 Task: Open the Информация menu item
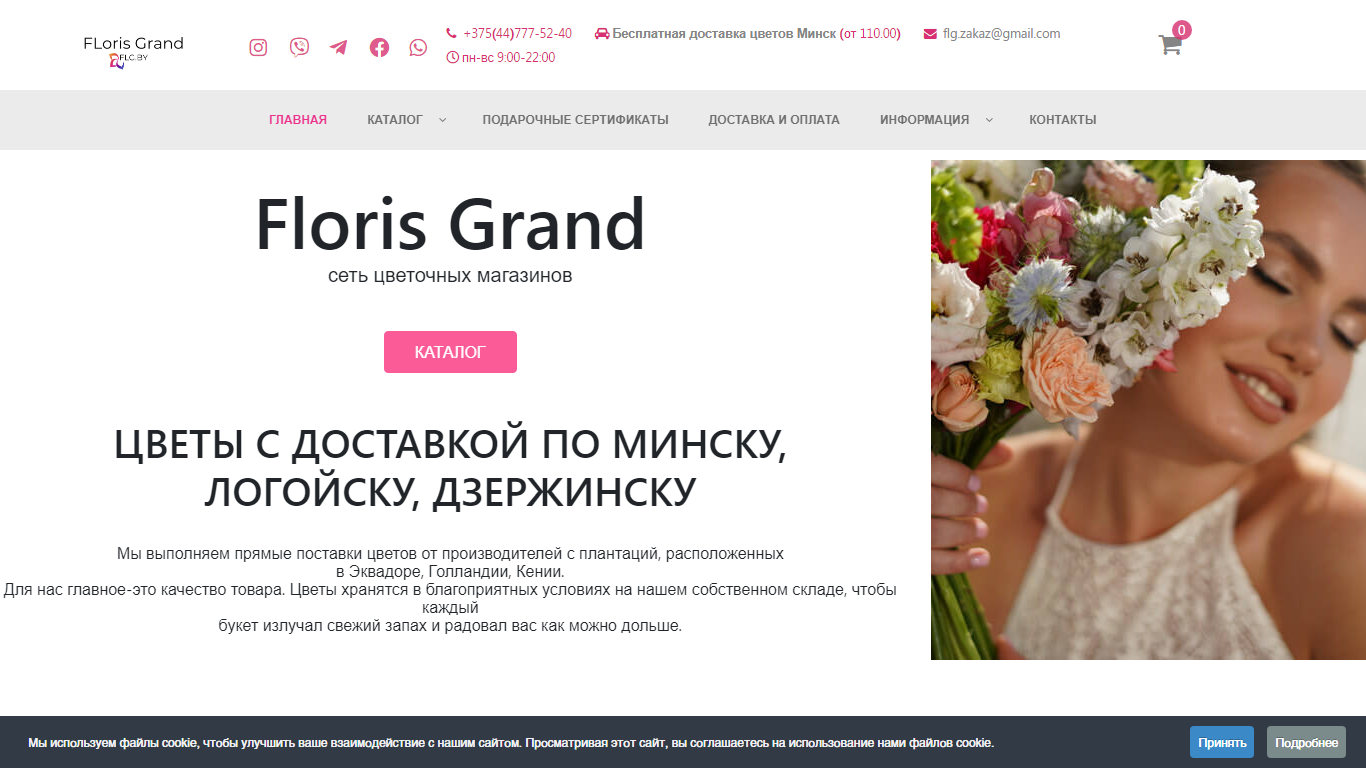[924, 120]
